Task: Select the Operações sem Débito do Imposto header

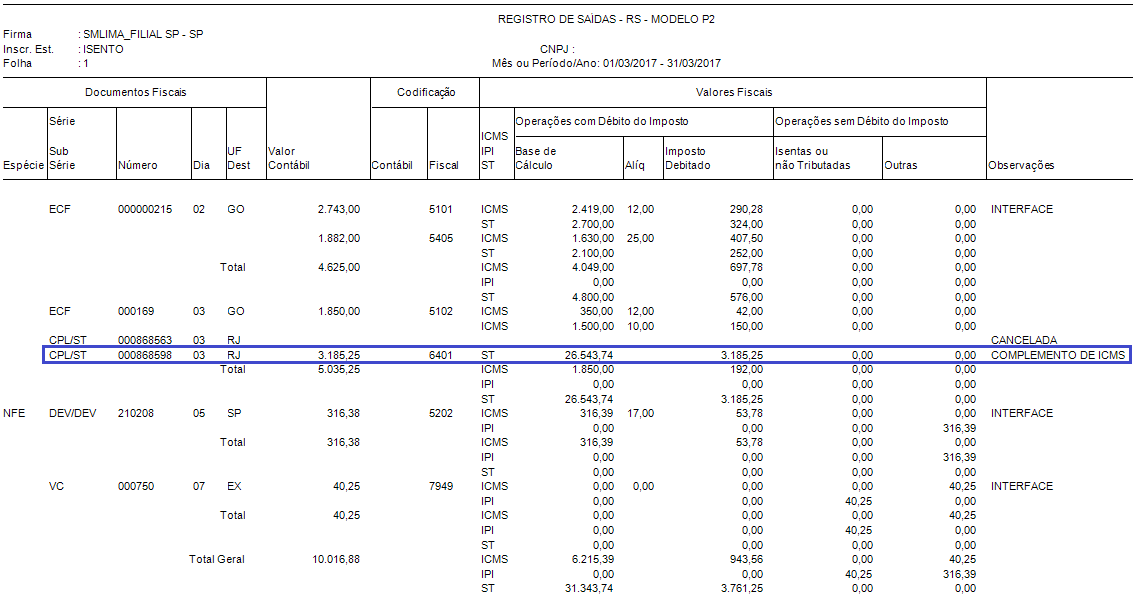Action: click(x=861, y=121)
